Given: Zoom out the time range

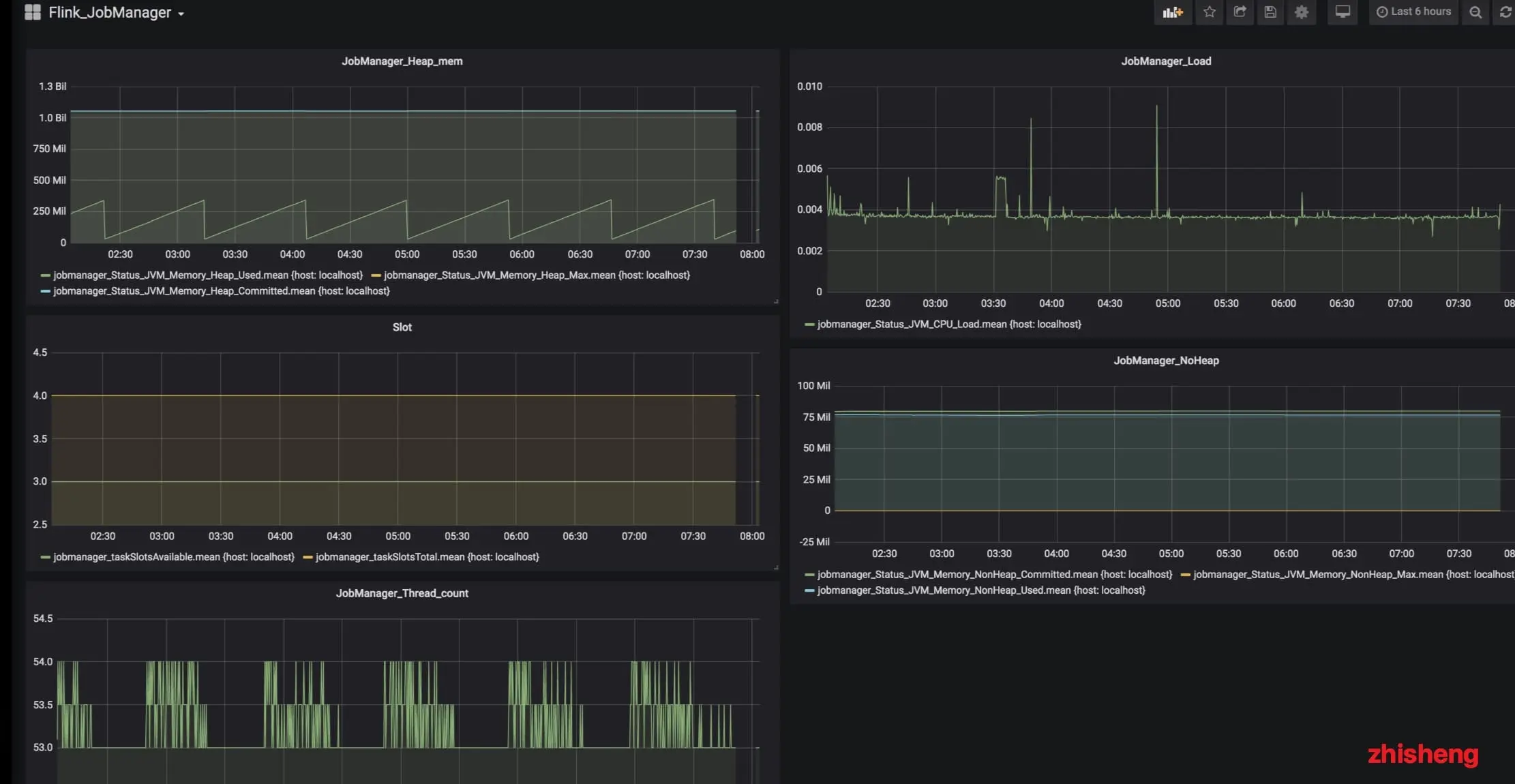Looking at the screenshot, I should click(1475, 12).
